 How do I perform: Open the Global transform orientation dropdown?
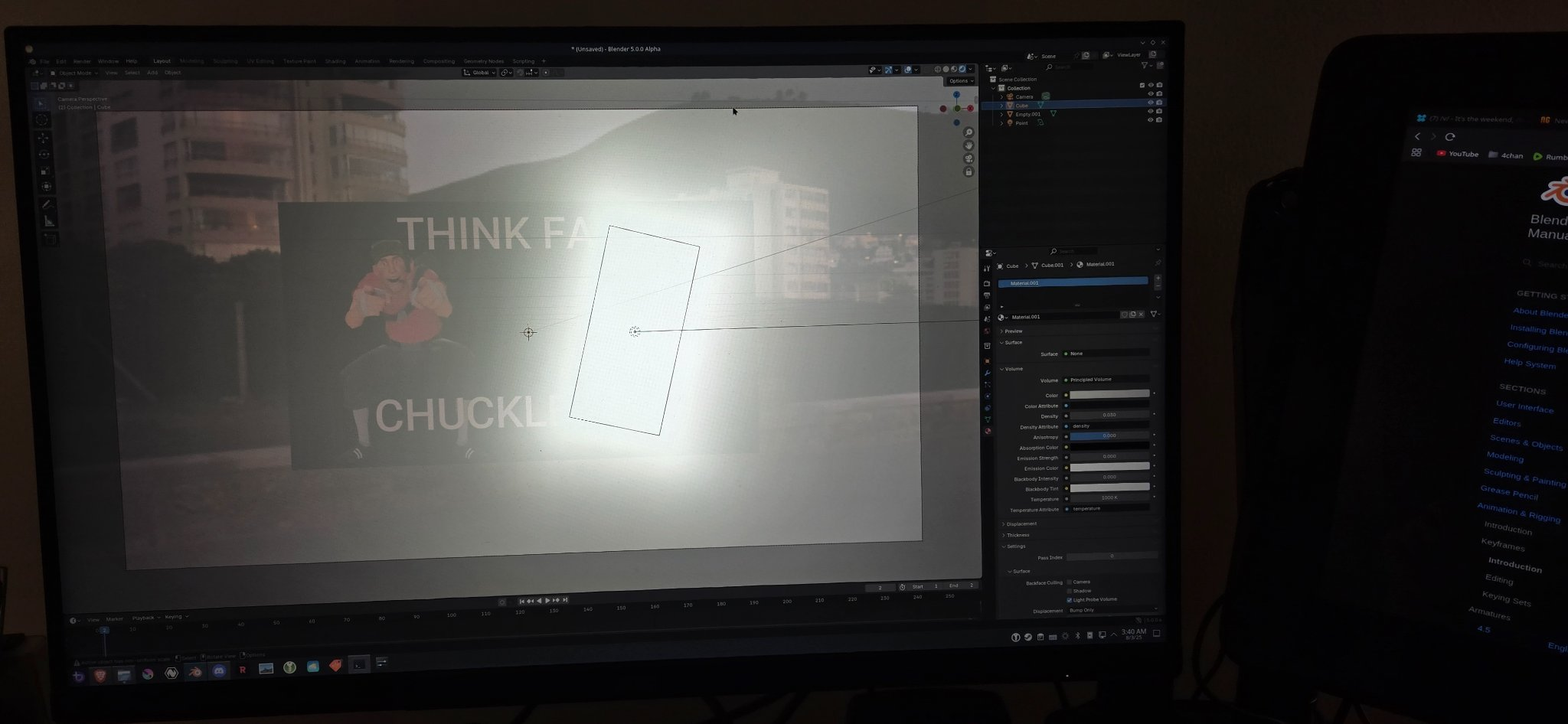coord(480,73)
